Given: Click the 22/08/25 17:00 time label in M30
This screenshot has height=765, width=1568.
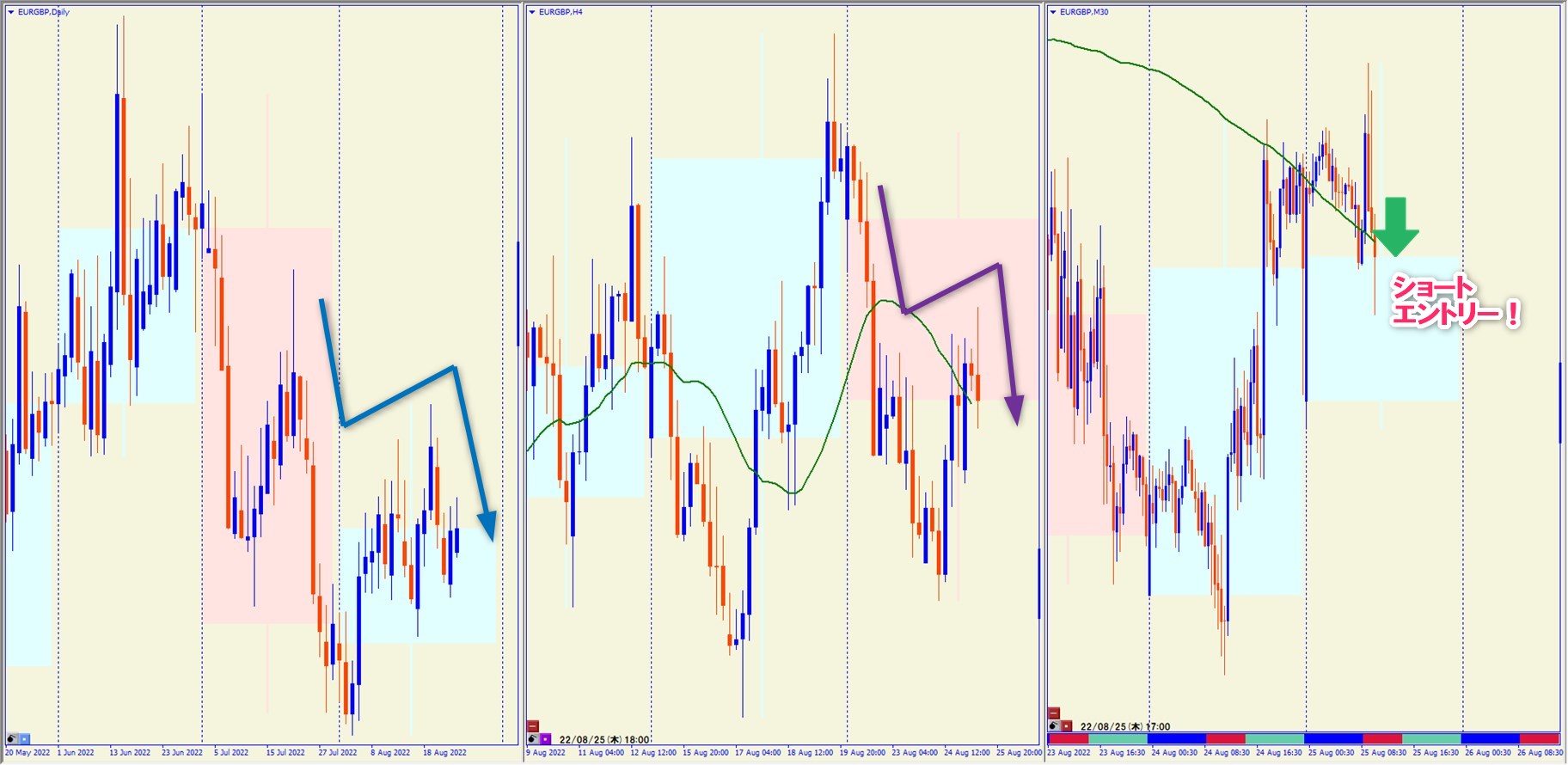Looking at the screenshot, I should pos(1125,726).
